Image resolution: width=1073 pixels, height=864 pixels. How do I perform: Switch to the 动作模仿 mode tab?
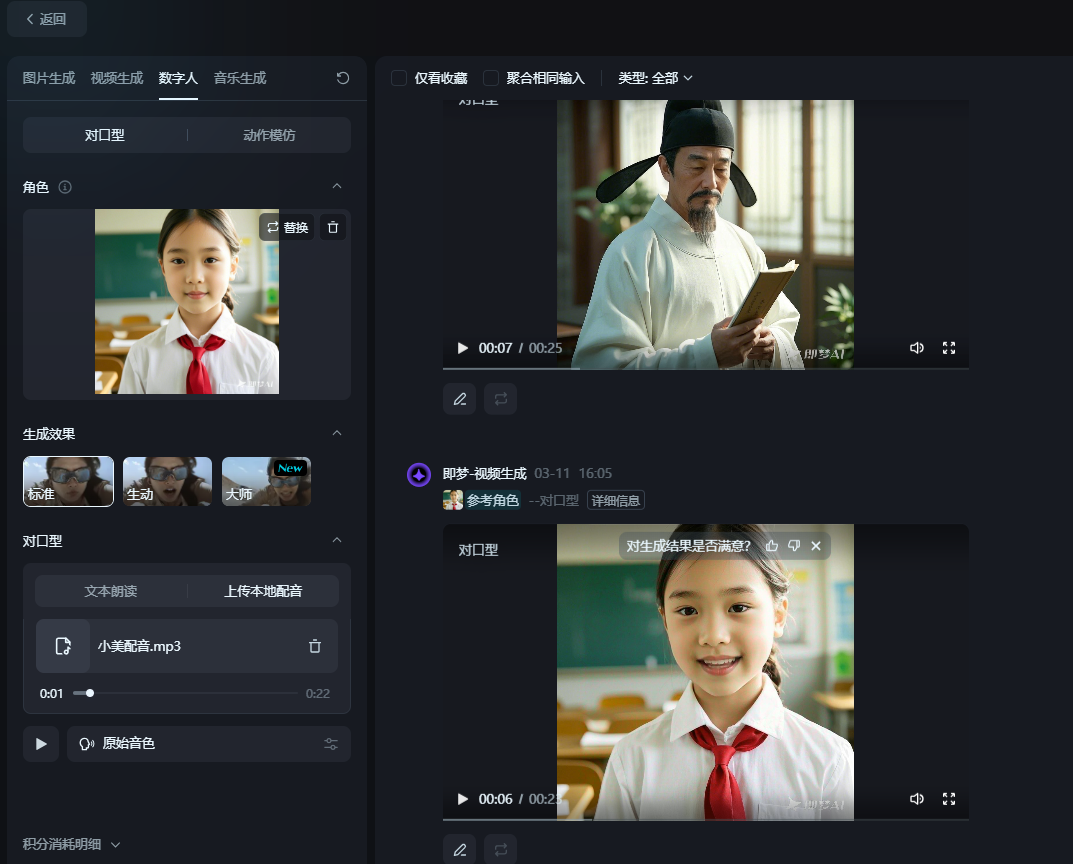tap(269, 135)
